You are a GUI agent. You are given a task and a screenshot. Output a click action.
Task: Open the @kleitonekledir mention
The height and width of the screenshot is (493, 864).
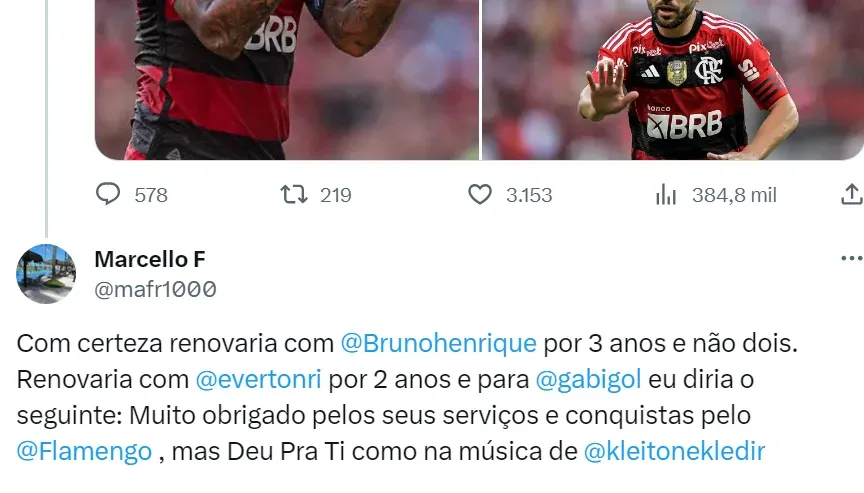click(674, 451)
